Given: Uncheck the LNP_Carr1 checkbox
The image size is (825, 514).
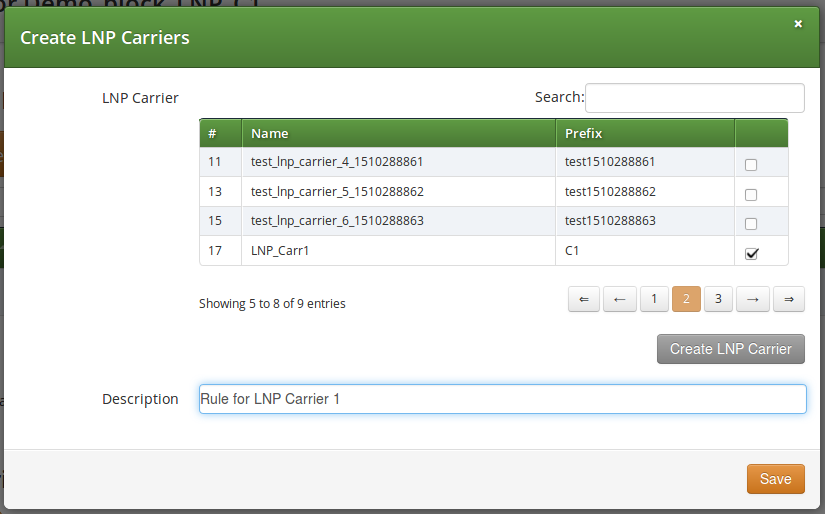Looking at the screenshot, I should pos(751,254).
